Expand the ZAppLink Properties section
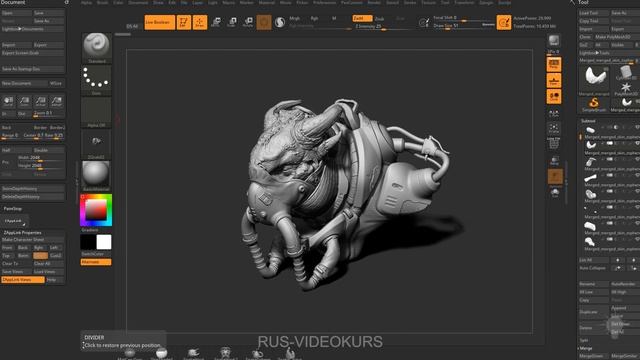 tap(22, 232)
